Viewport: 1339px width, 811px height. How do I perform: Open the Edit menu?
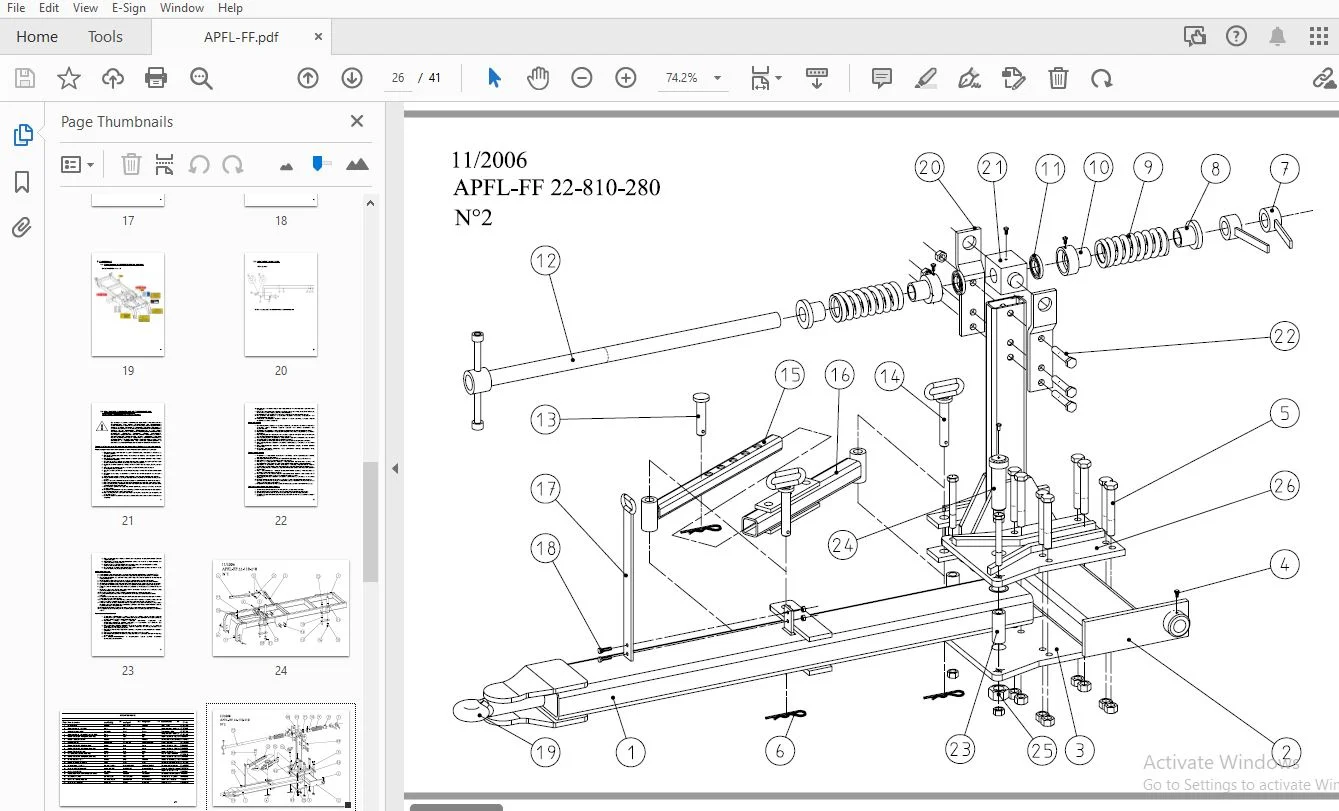[48, 8]
